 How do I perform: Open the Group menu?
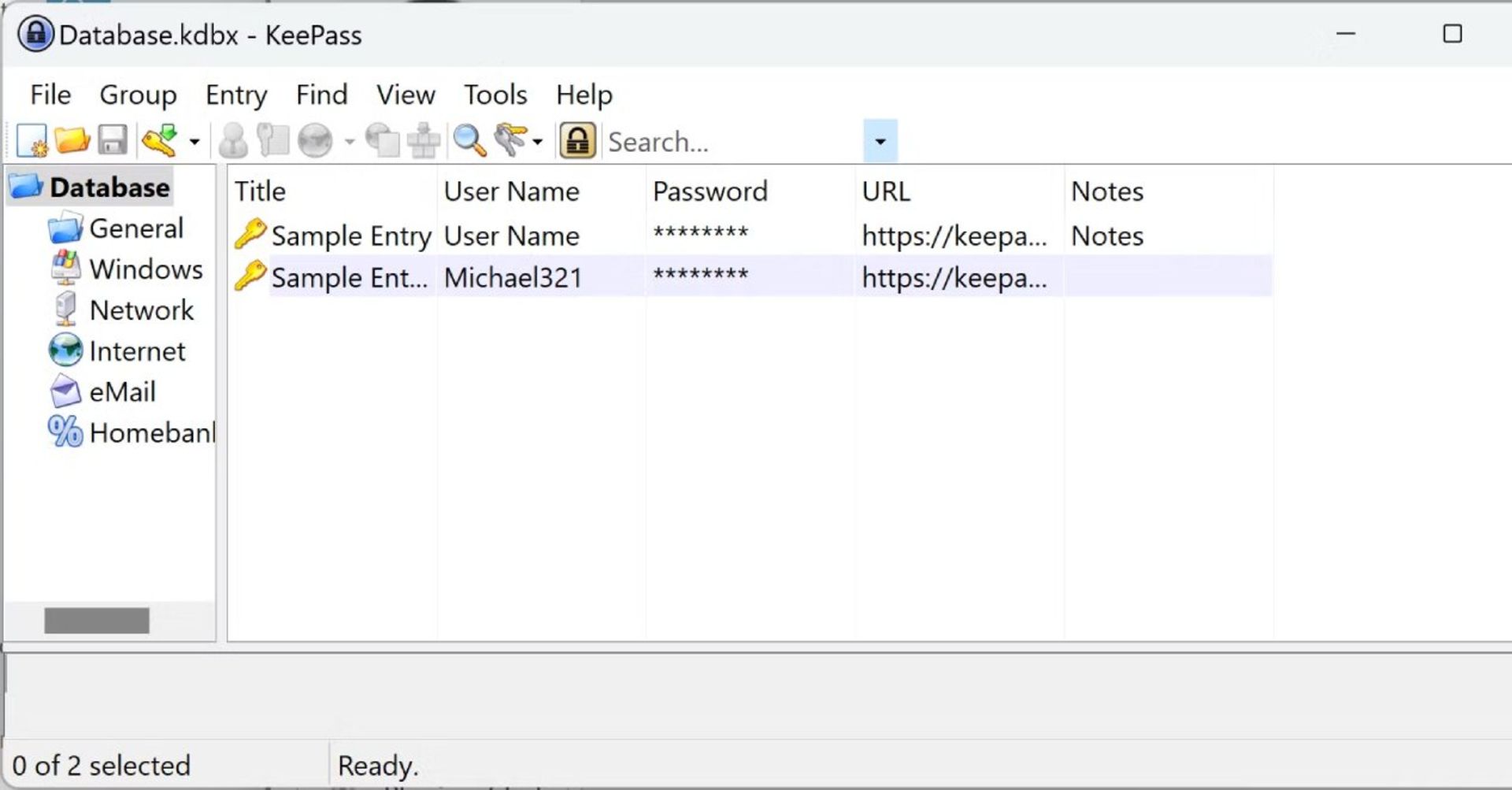click(x=138, y=95)
